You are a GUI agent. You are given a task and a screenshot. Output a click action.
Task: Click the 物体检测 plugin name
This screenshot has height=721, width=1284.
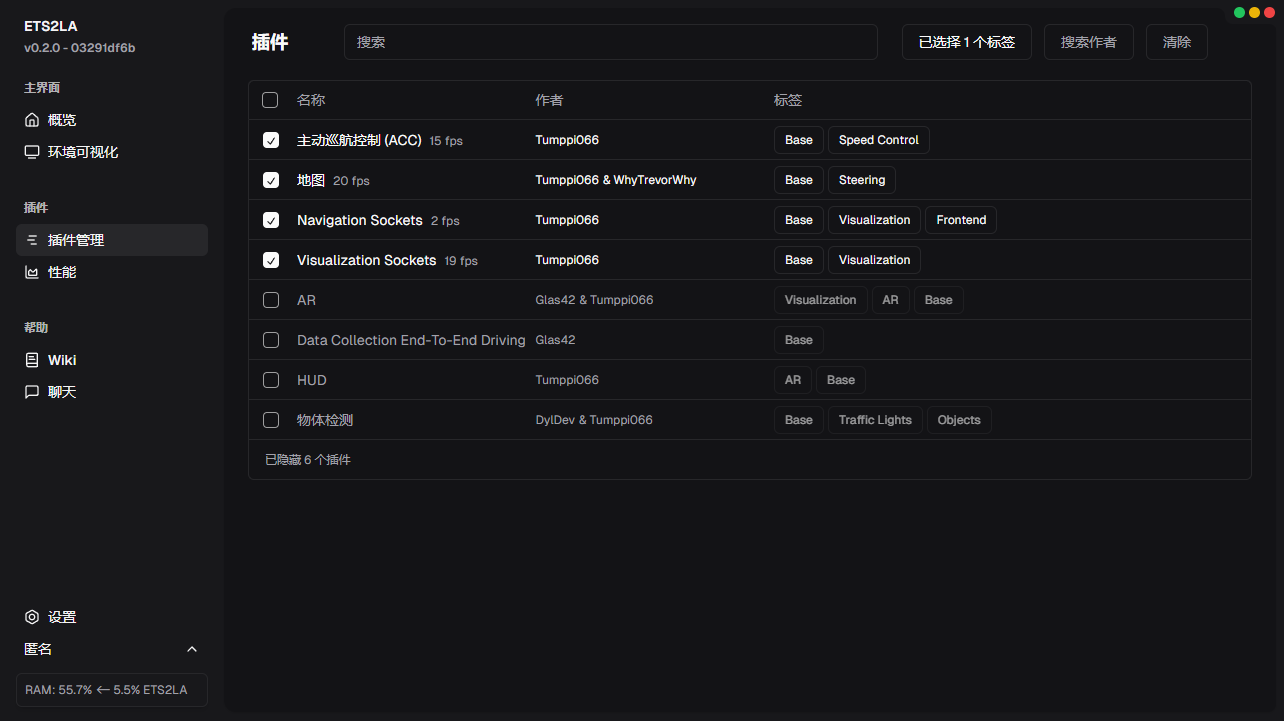(x=325, y=420)
